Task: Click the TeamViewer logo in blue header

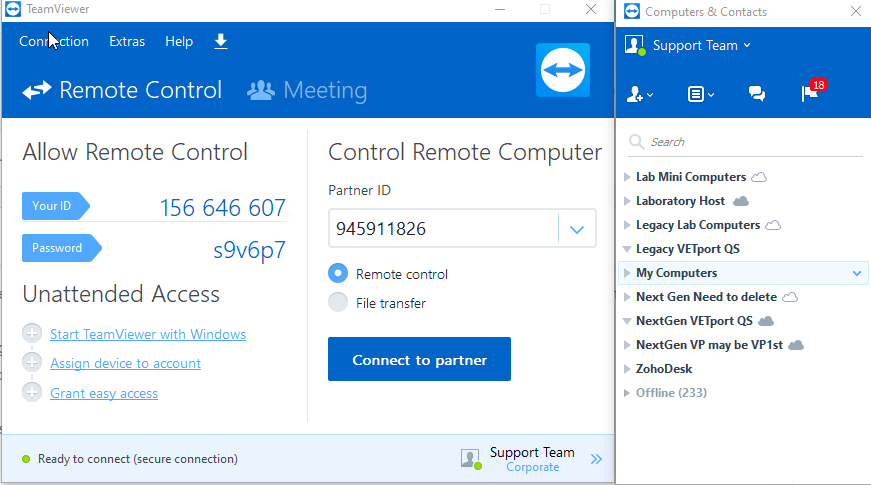Action: 563,70
